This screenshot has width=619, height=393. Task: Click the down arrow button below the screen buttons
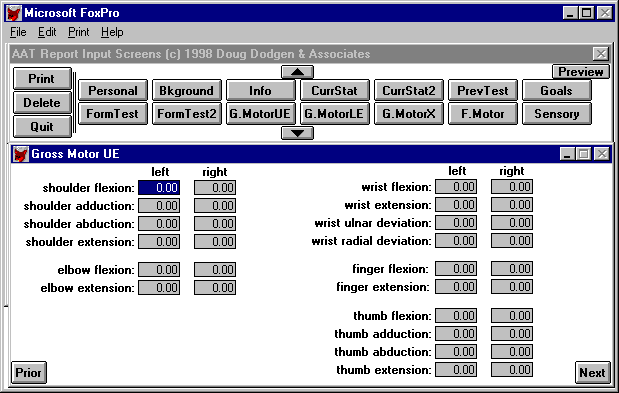(297, 133)
